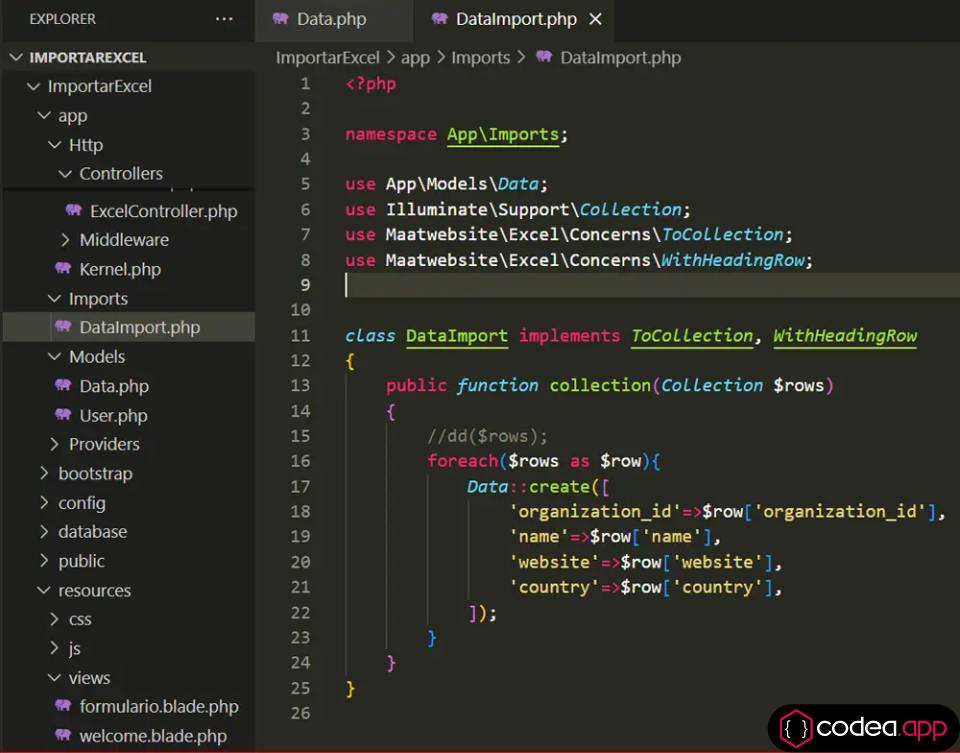960x753 pixels.
Task: Click the ExcelController.php file icon
Action: pyautogui.click(x=73, y=211)
